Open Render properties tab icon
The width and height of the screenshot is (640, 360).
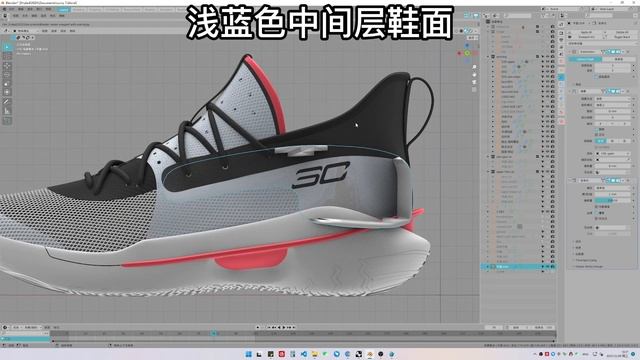click(562, 33)
